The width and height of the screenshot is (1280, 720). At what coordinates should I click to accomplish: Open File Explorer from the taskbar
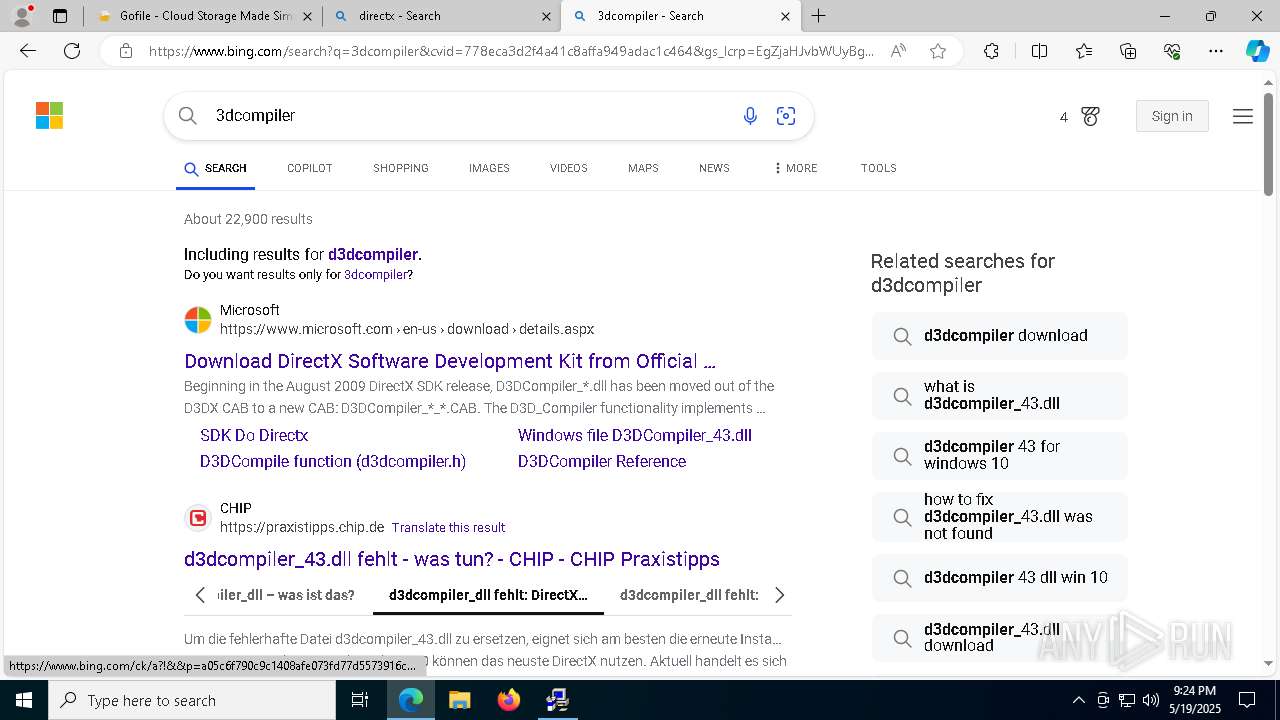(x=459, y=700)
